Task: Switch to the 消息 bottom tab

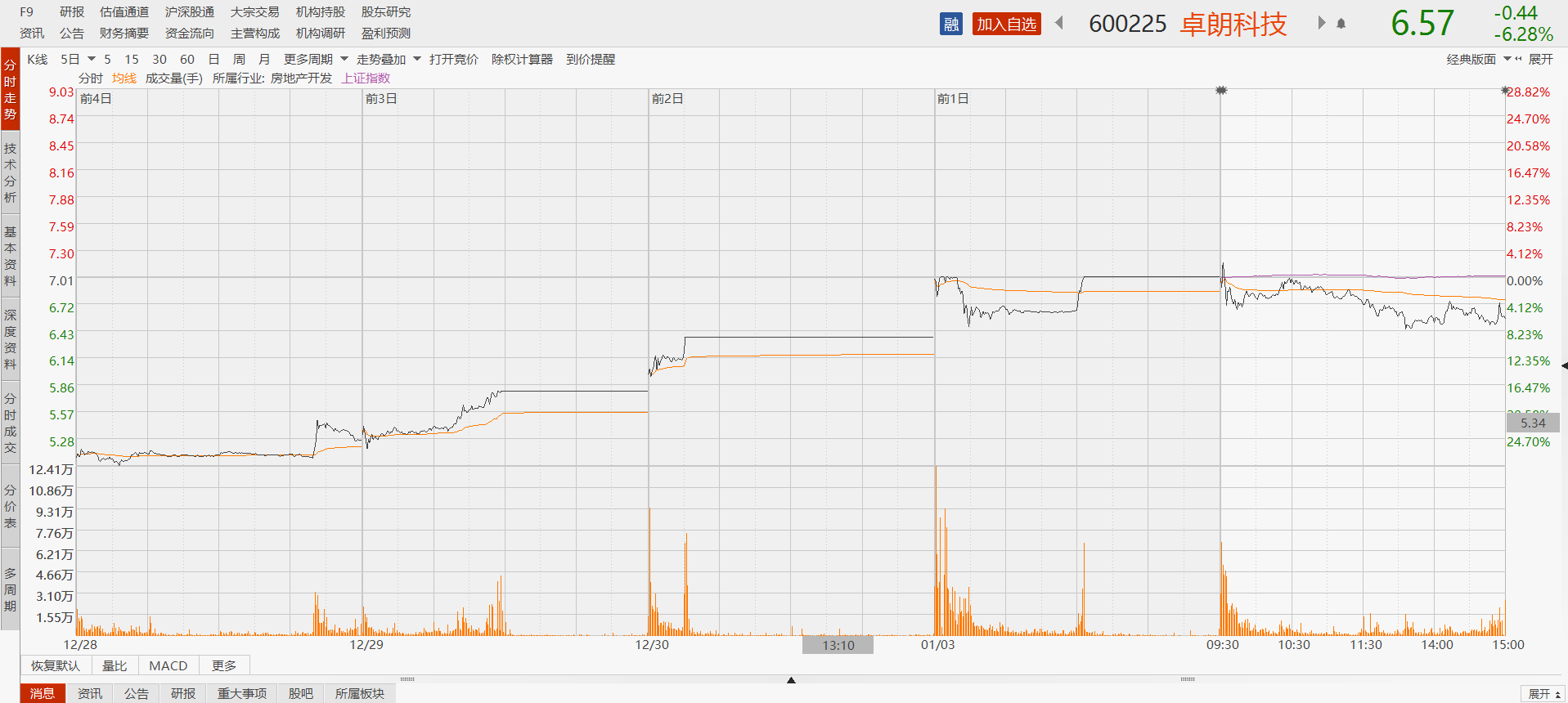Action: click(x=43, y=694)
